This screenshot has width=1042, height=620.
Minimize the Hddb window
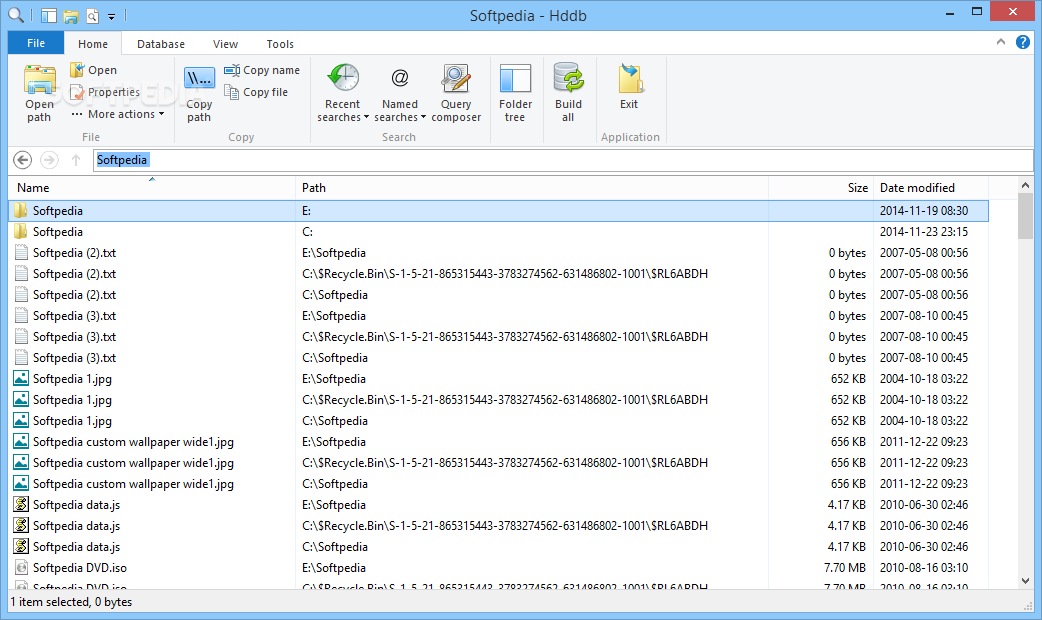coord(950,11)
